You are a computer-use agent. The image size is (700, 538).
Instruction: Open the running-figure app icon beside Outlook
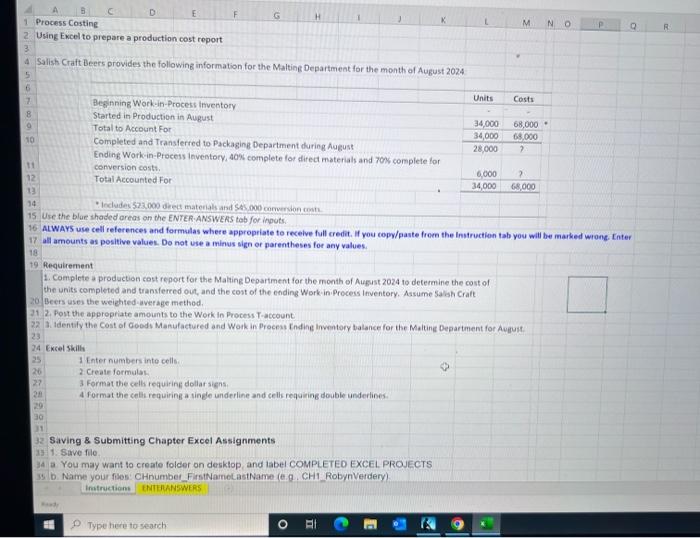click(x=428, y=524)
